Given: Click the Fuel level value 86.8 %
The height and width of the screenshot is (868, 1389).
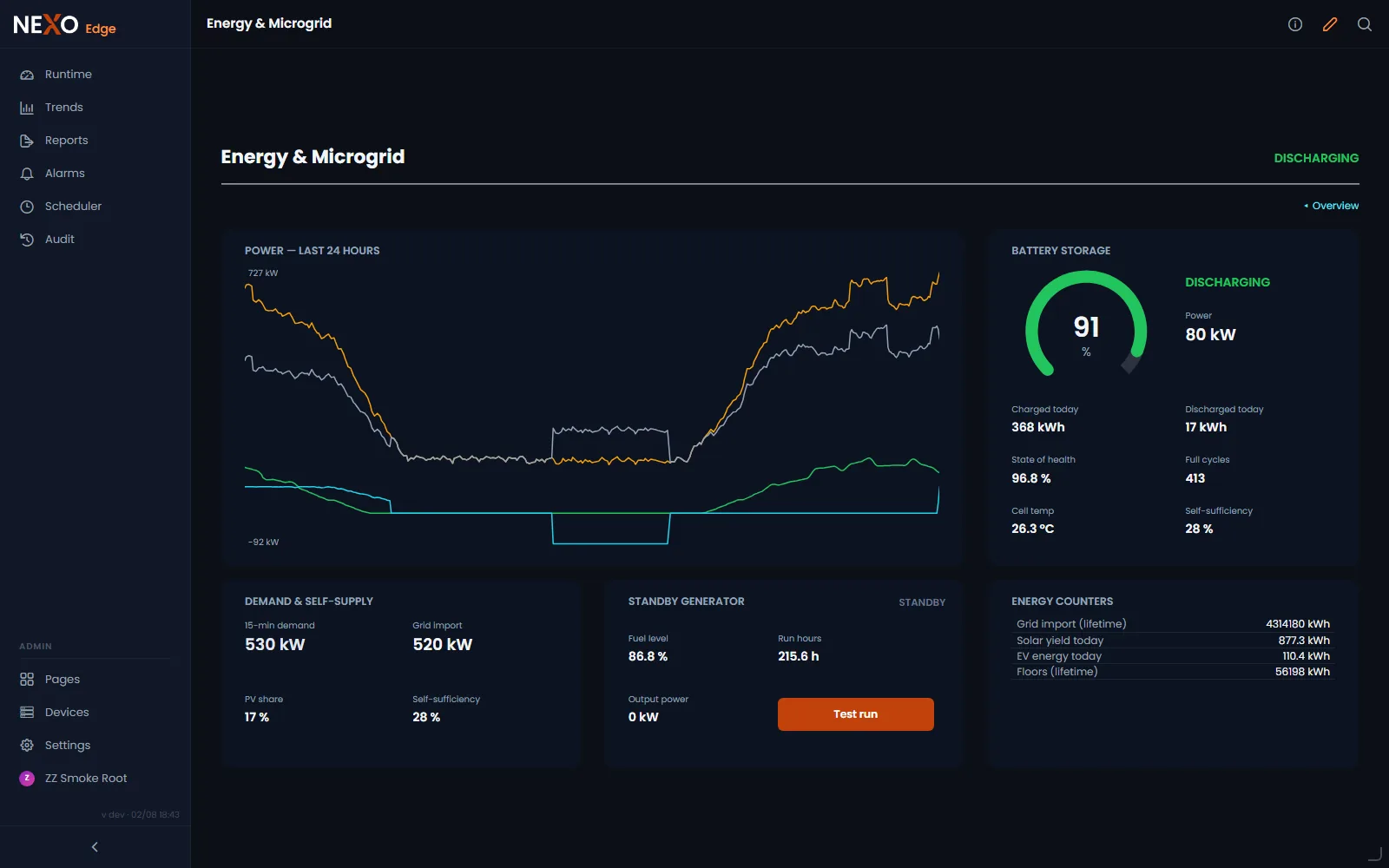Looking at the screenshot, I should pyautogui.click(x=648, y=656).
